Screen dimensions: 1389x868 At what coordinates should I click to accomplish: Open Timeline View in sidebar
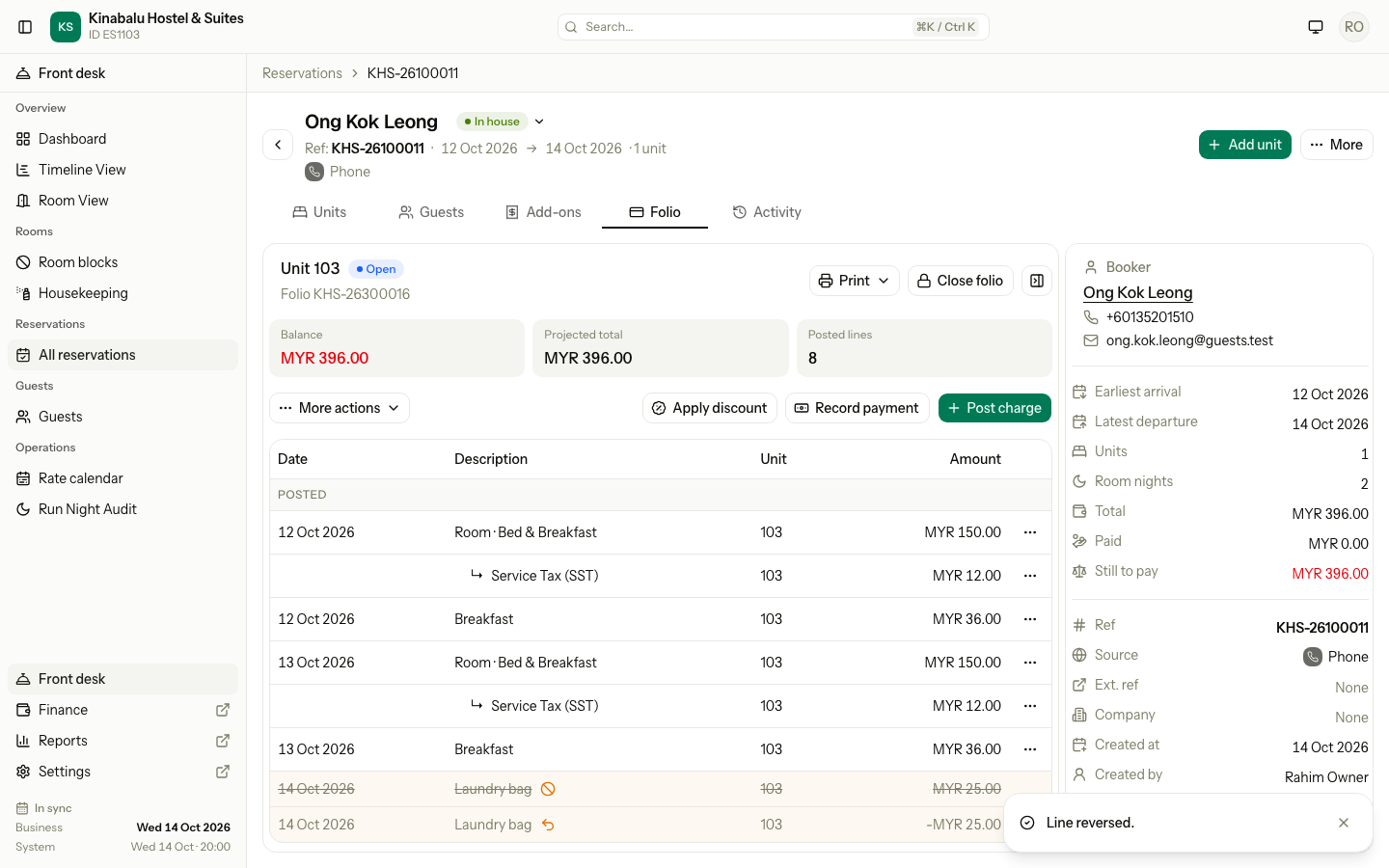click(123, 170)
